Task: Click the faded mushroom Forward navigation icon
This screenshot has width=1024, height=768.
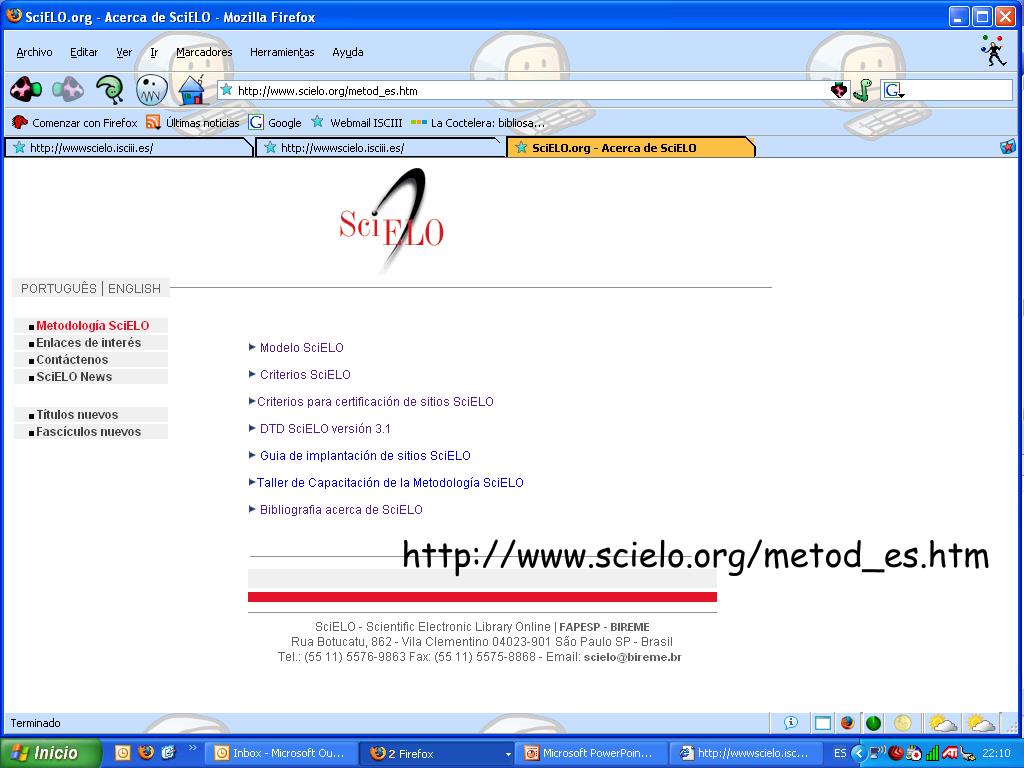Action: pos(68,89)
